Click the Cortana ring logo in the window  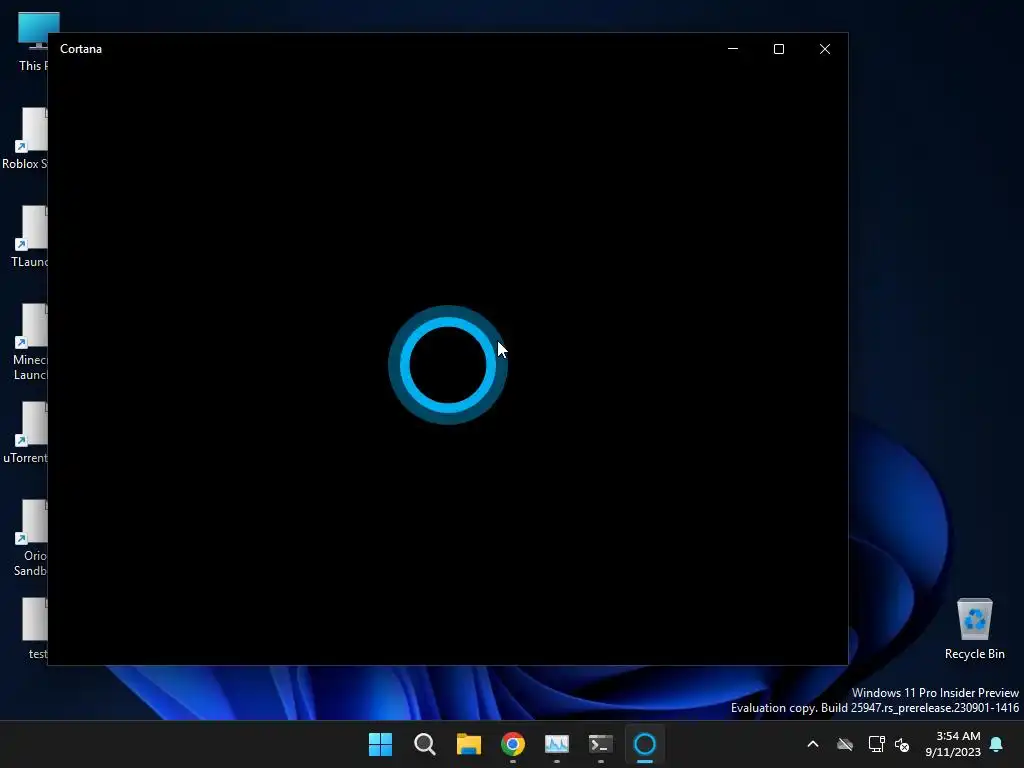(x=448, y=364)
